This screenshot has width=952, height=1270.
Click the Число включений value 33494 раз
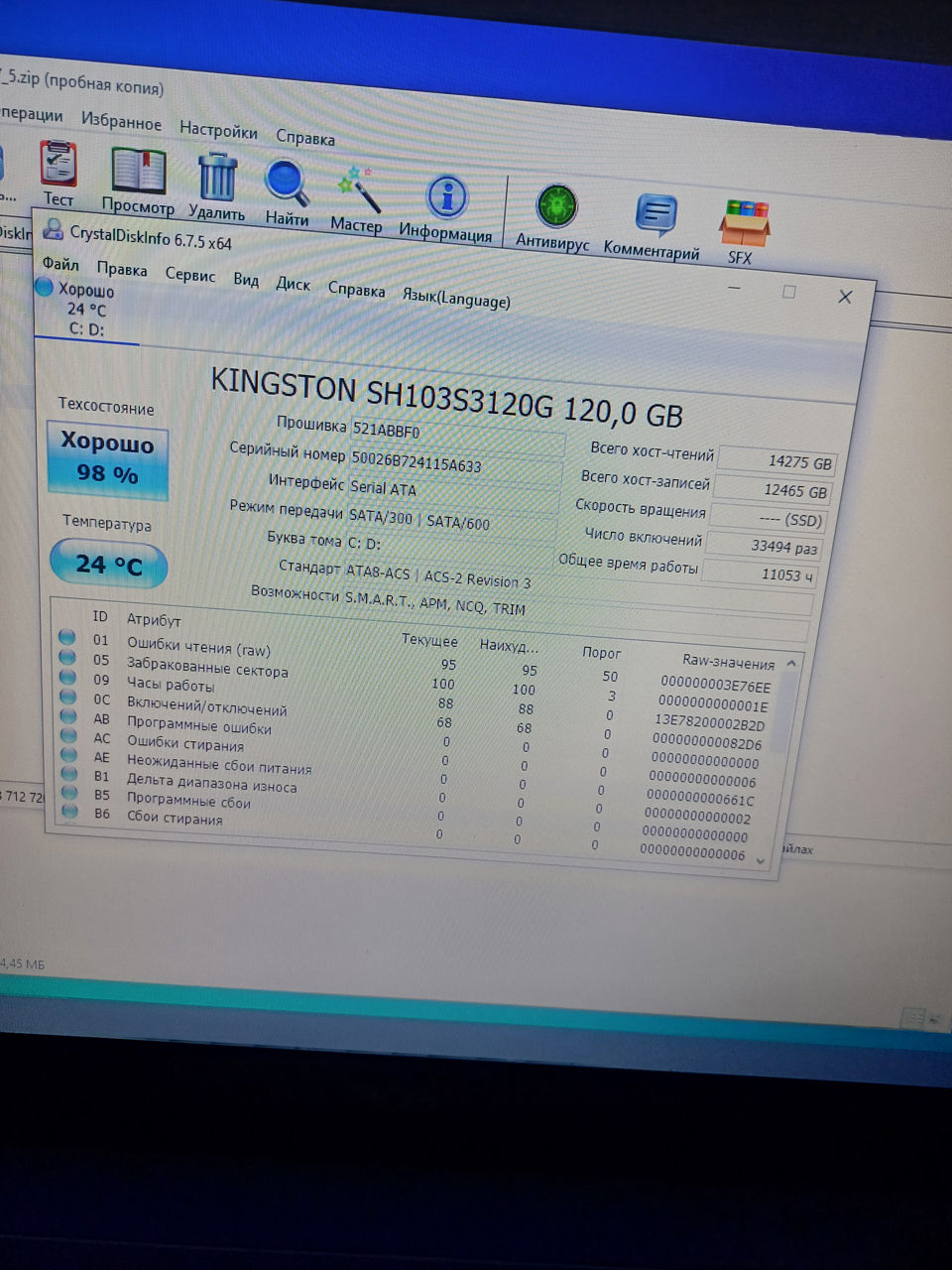tap(765, 546)
